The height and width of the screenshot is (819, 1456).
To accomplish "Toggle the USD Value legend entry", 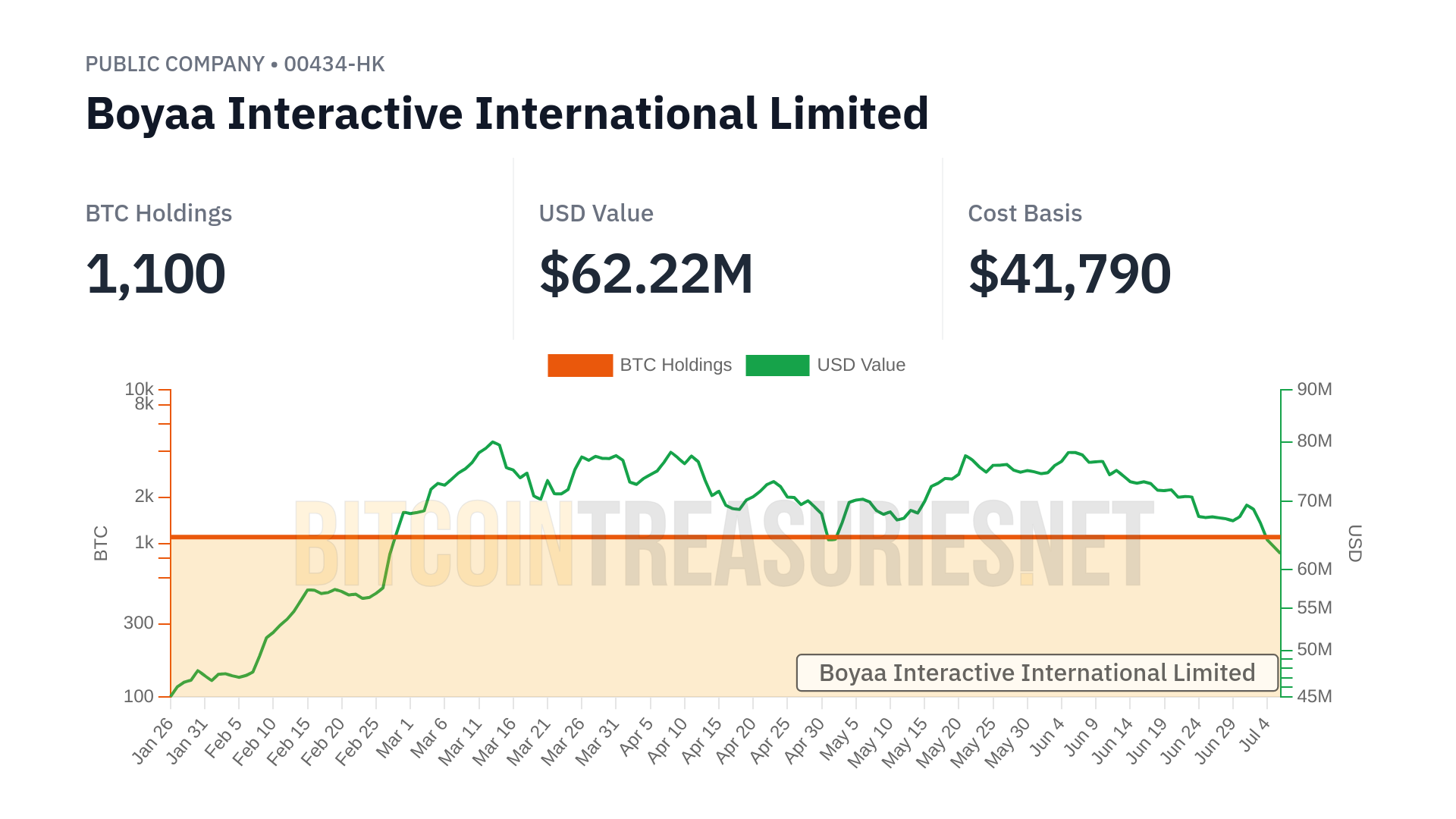I will (861, 366).
